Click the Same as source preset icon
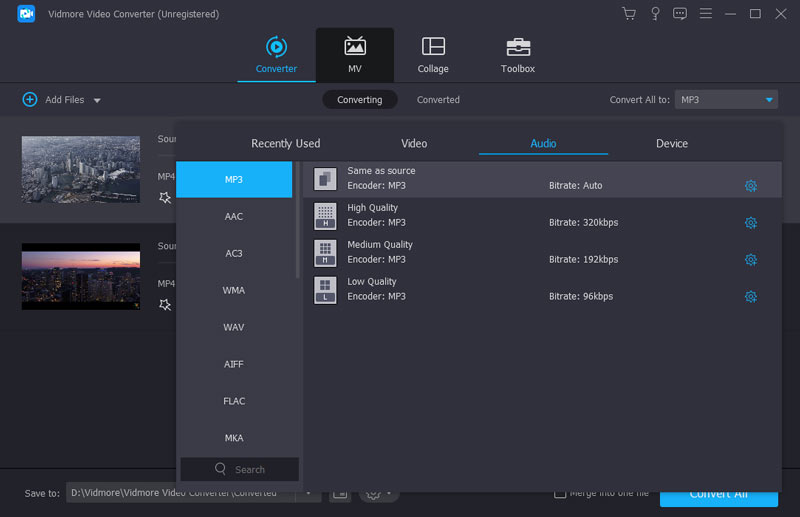 pyautogui.click(x=325, y=179)
